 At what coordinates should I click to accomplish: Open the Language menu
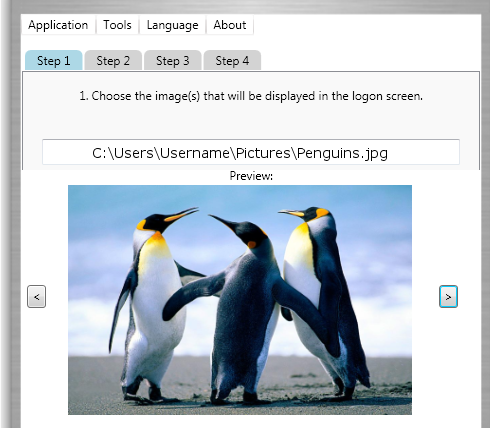172,25
